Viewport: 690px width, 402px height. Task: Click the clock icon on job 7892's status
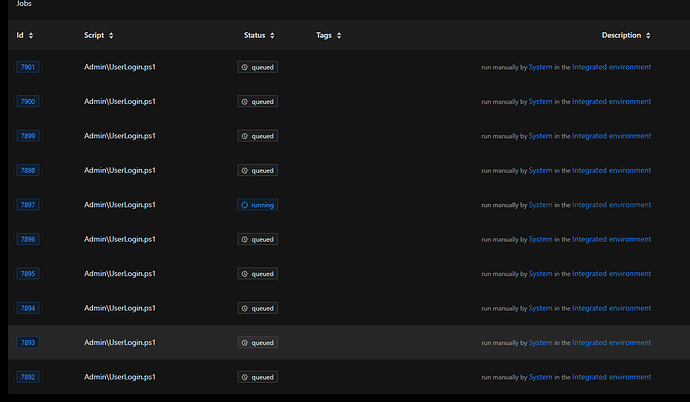coord(244,377)
